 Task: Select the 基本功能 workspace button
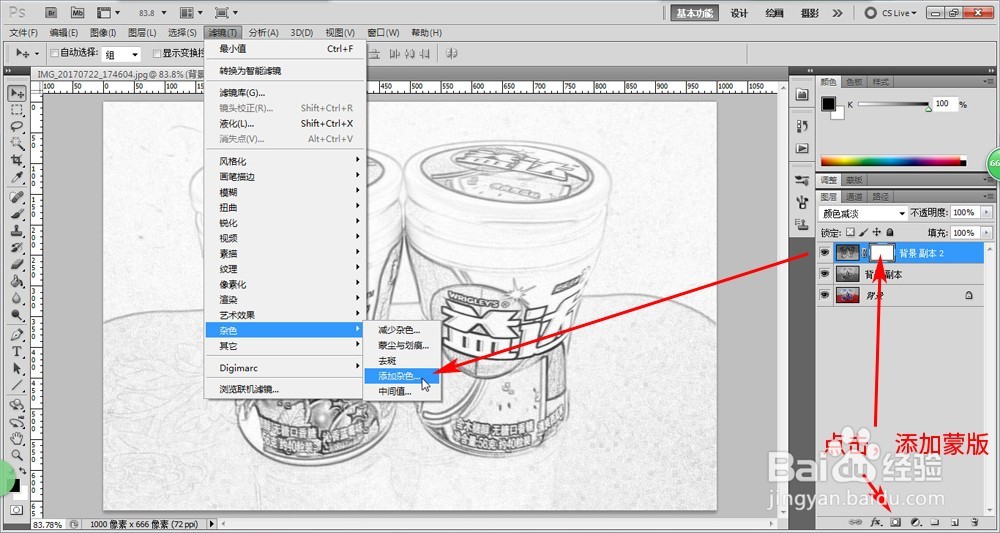695,13
